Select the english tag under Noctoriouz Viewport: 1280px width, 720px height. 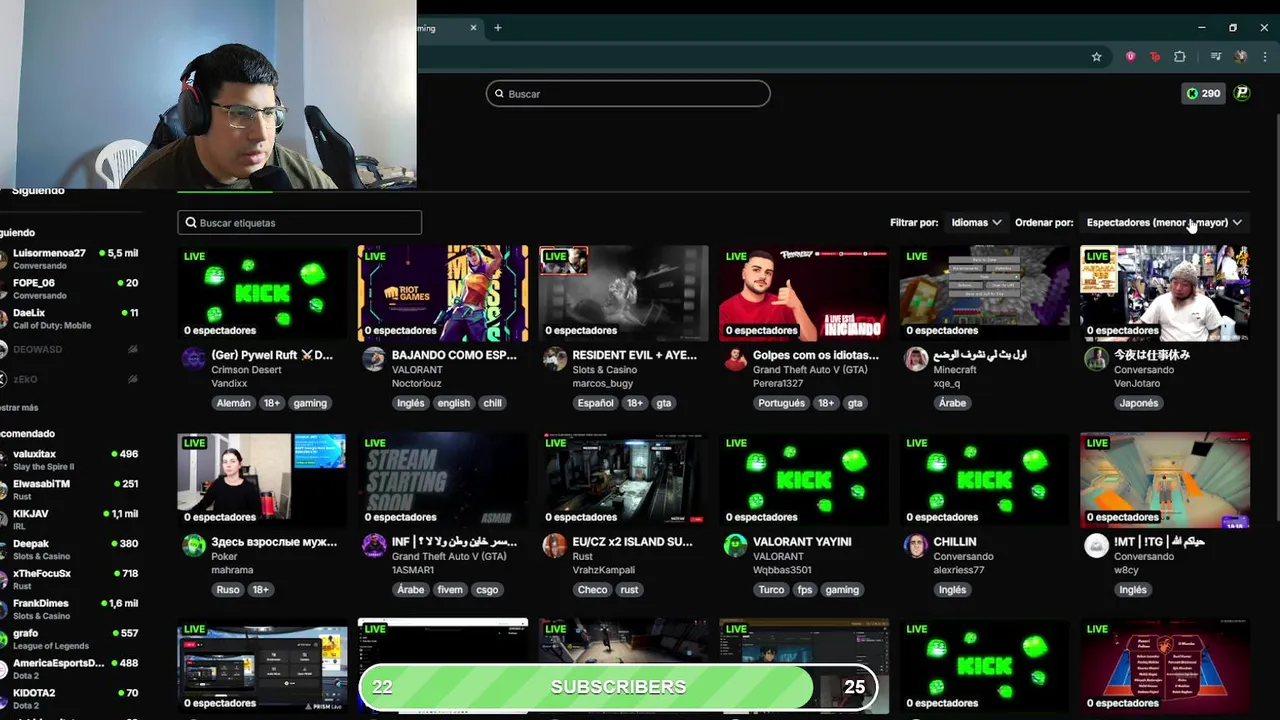tap(453, 403)
